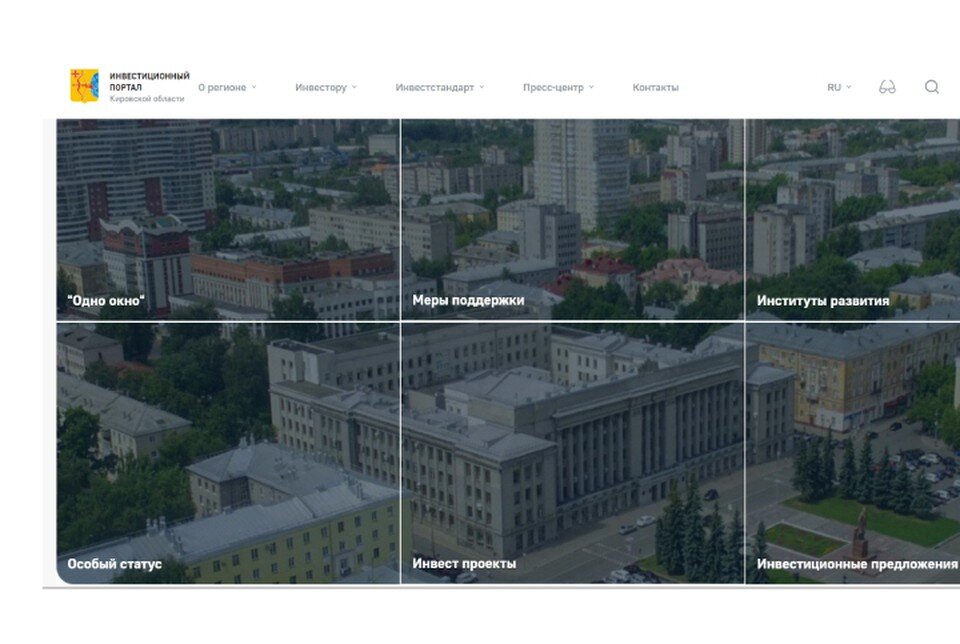Open the RU language selector
Screen dimensions: 960x644
[839, 88]
